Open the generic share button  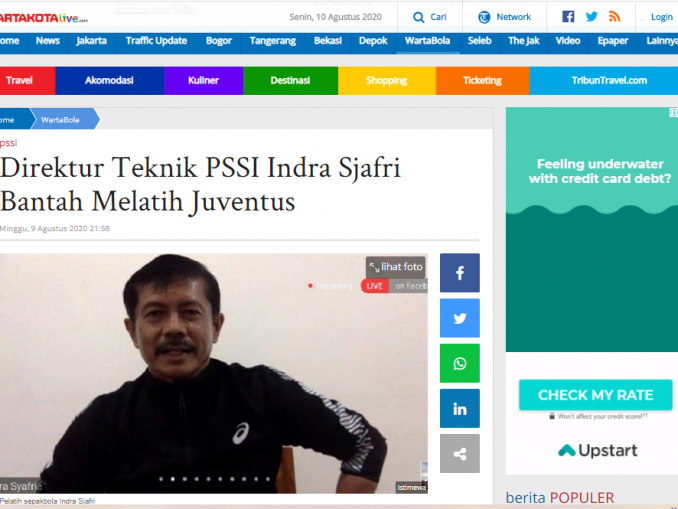tap(460, 454)
